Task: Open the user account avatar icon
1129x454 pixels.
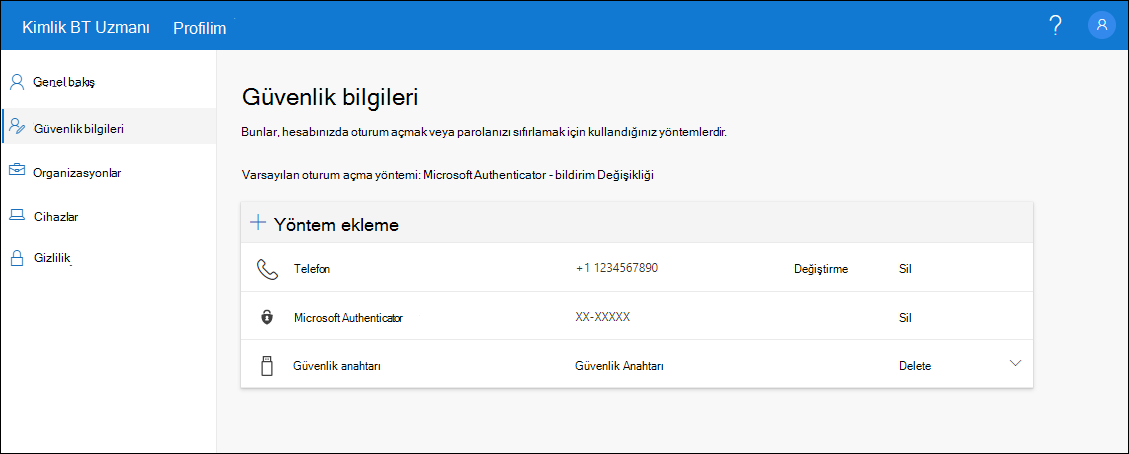Action: point(1102,26)
